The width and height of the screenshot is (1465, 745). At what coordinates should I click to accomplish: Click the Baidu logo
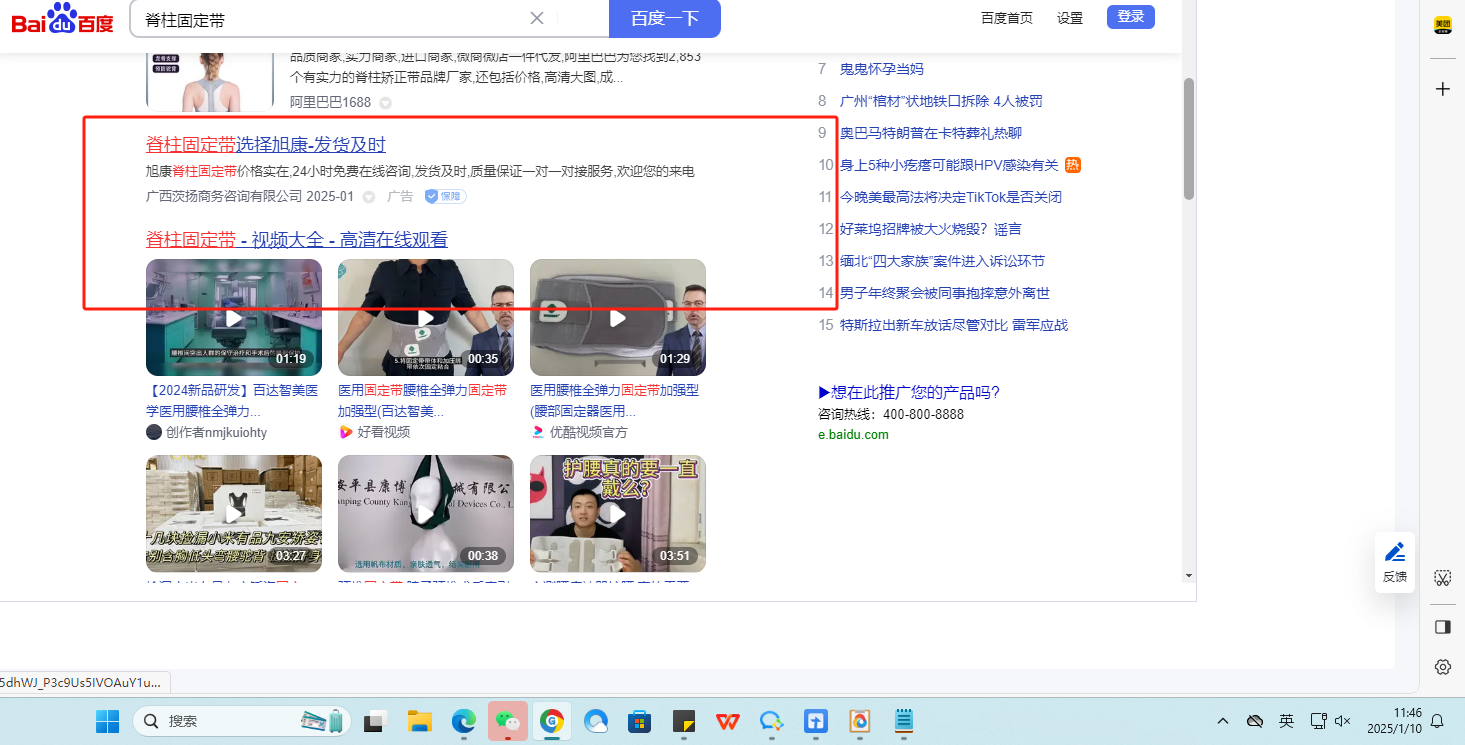(62, 18)
